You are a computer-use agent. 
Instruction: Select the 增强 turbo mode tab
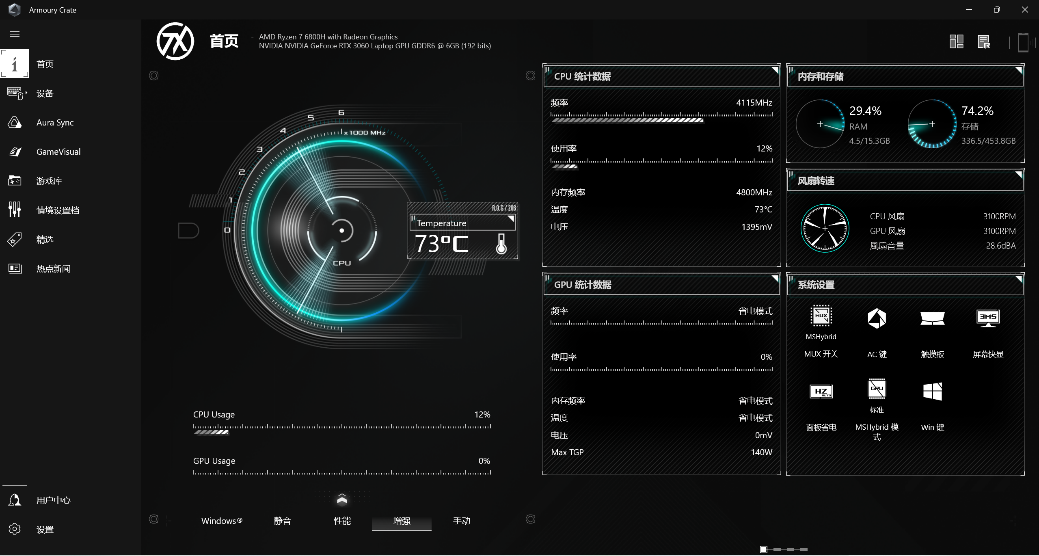(402, 522)
